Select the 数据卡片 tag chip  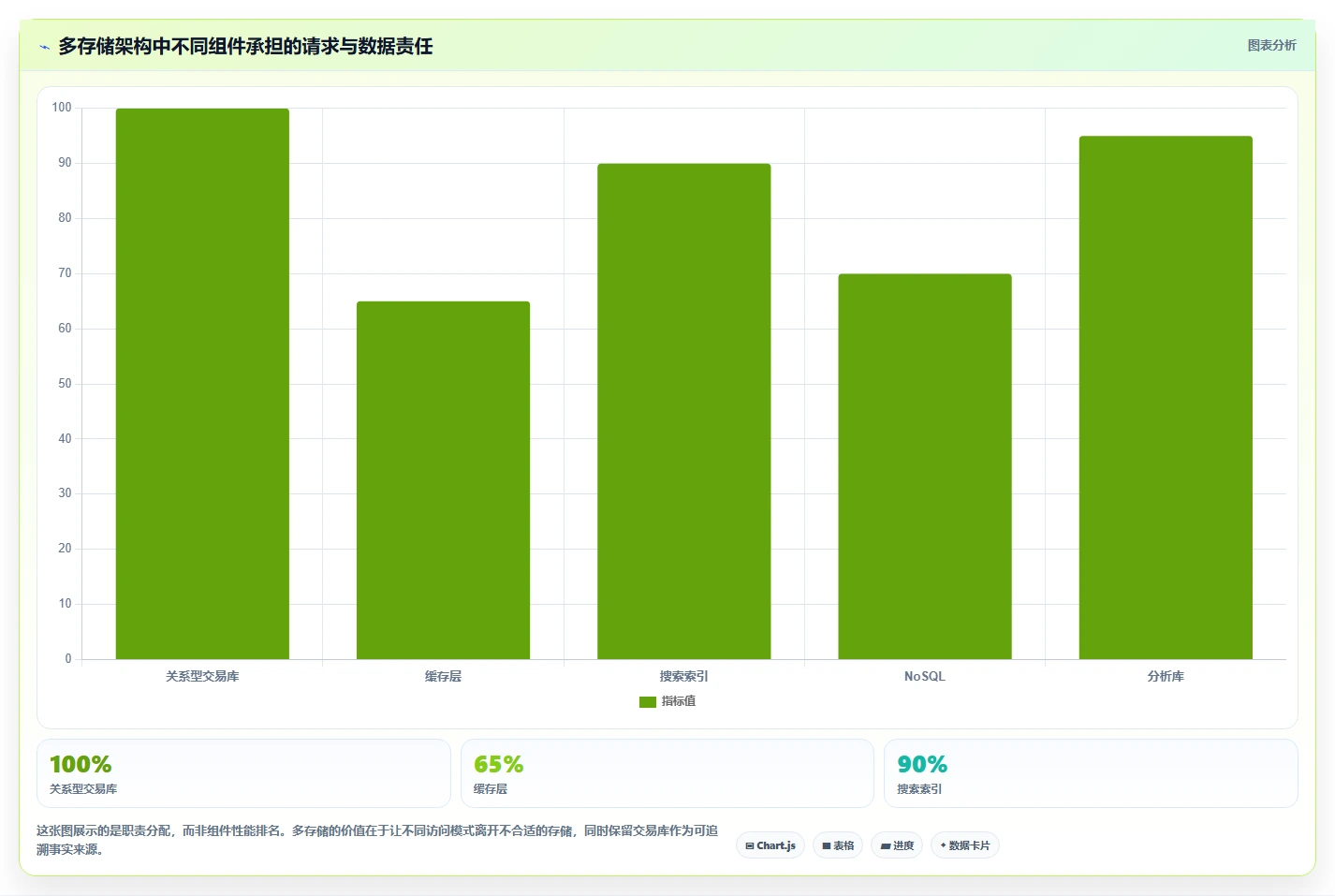[965, 845]
